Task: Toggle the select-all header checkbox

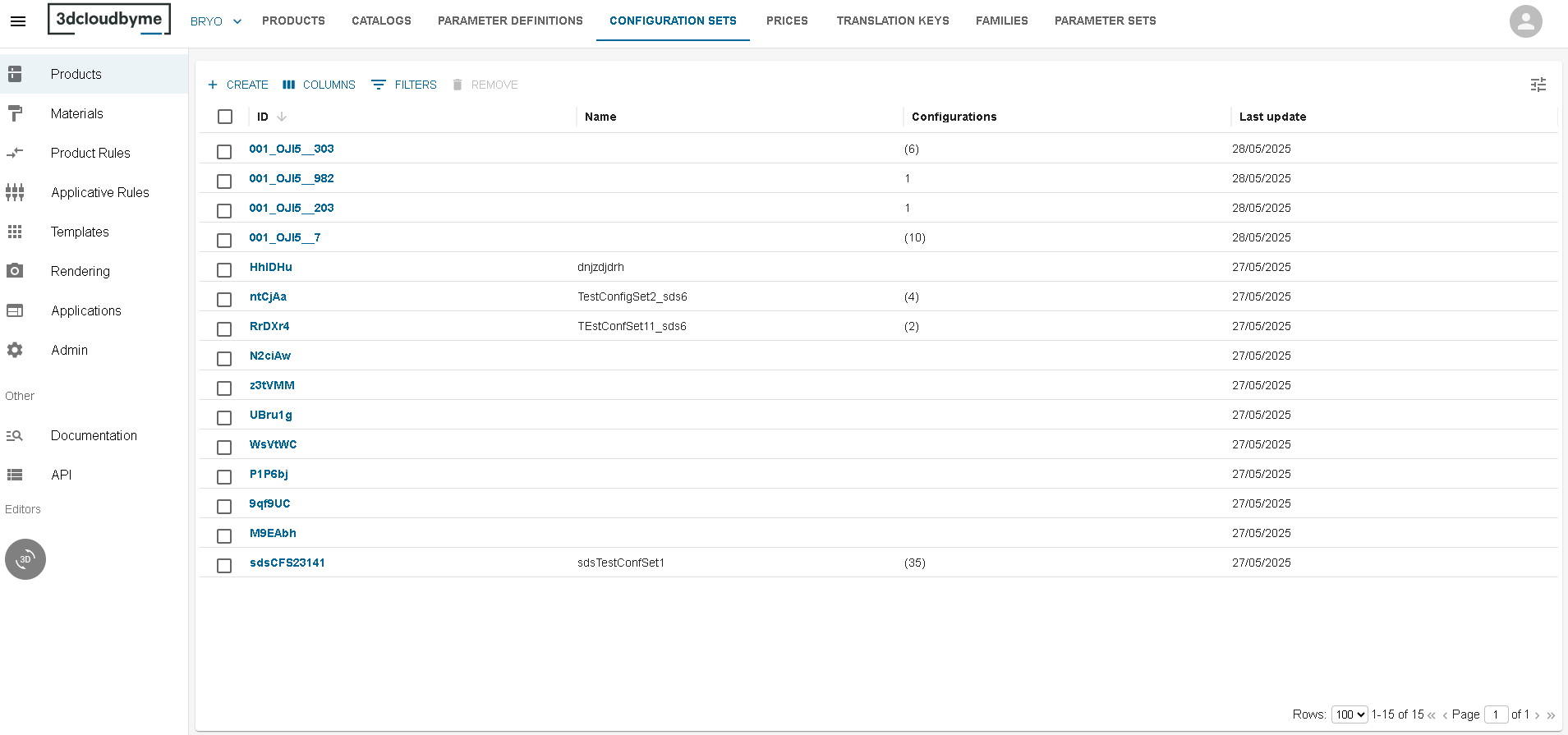Action: point(225,117)
